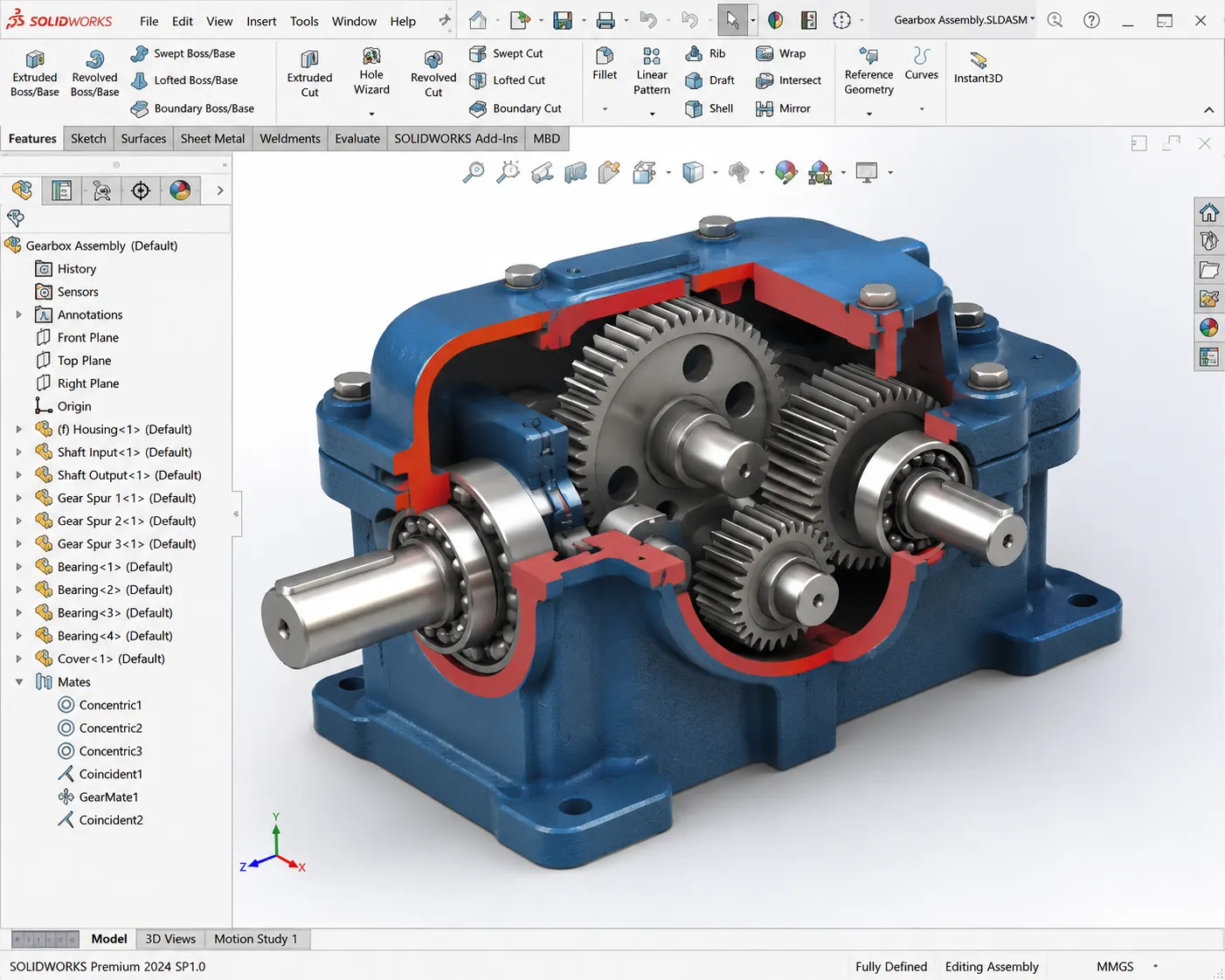This screenshot has height=980, width=1225.
Task: Click the Wrap tool
Action: pos(780,53)
